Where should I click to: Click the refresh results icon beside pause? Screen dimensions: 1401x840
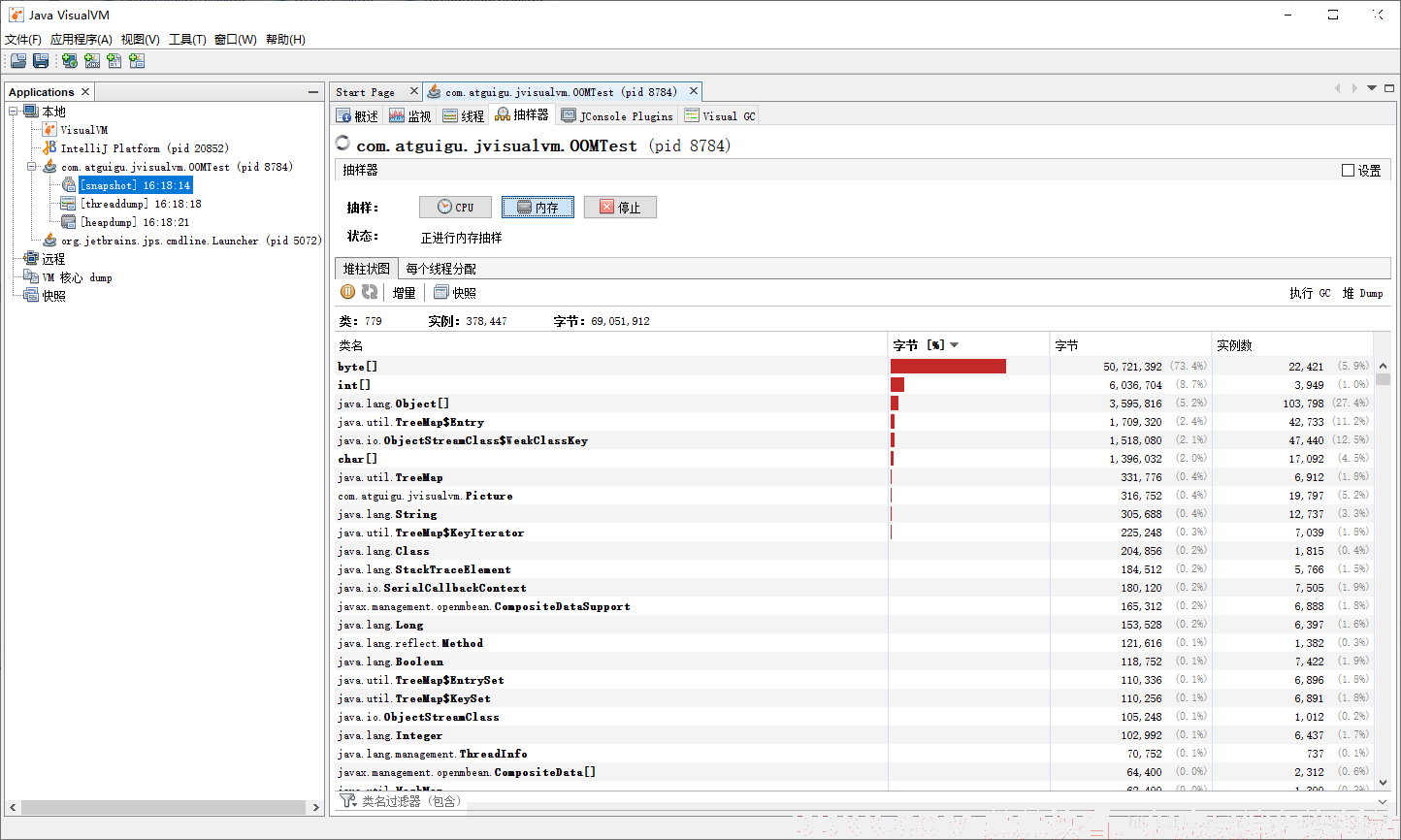[370, 292]
